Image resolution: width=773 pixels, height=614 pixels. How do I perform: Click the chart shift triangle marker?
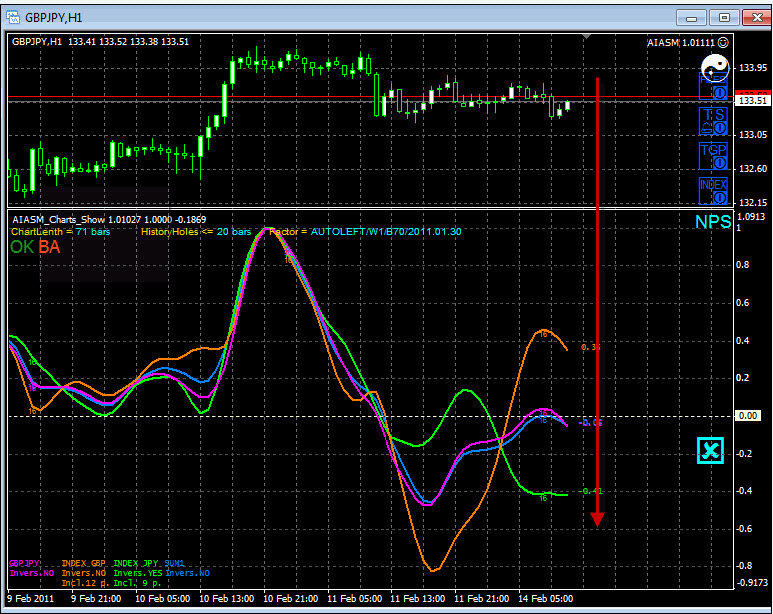tap(586, 37)
